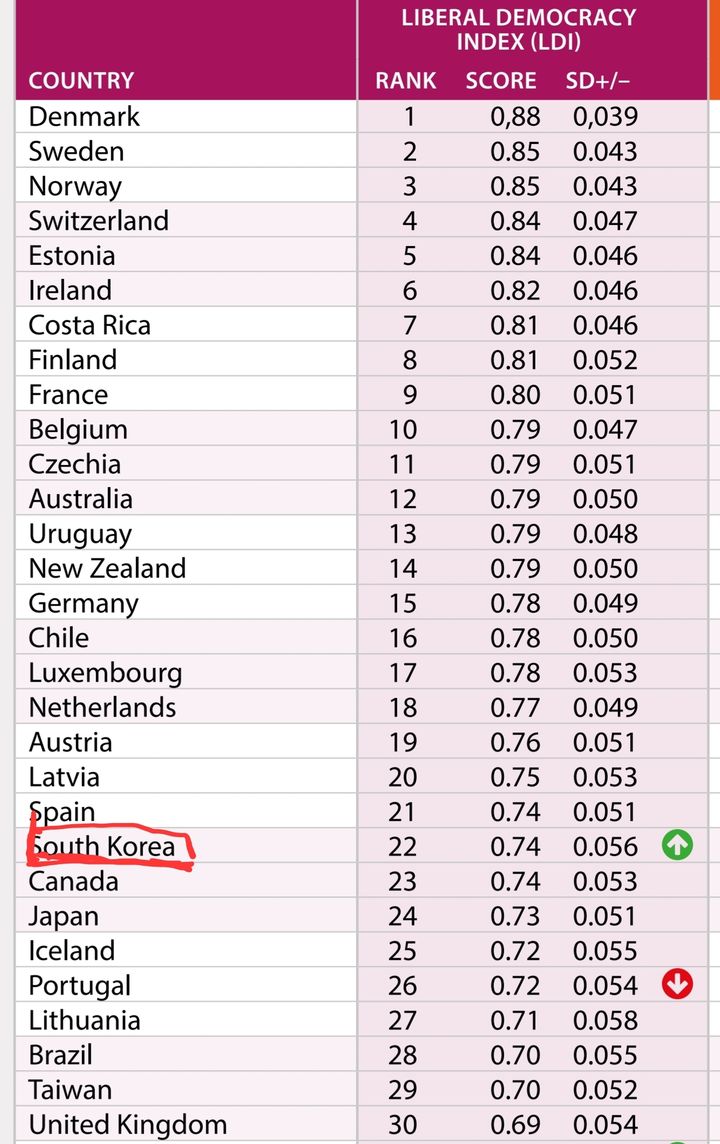Select the New Zealand country cell

click(107, 569)
